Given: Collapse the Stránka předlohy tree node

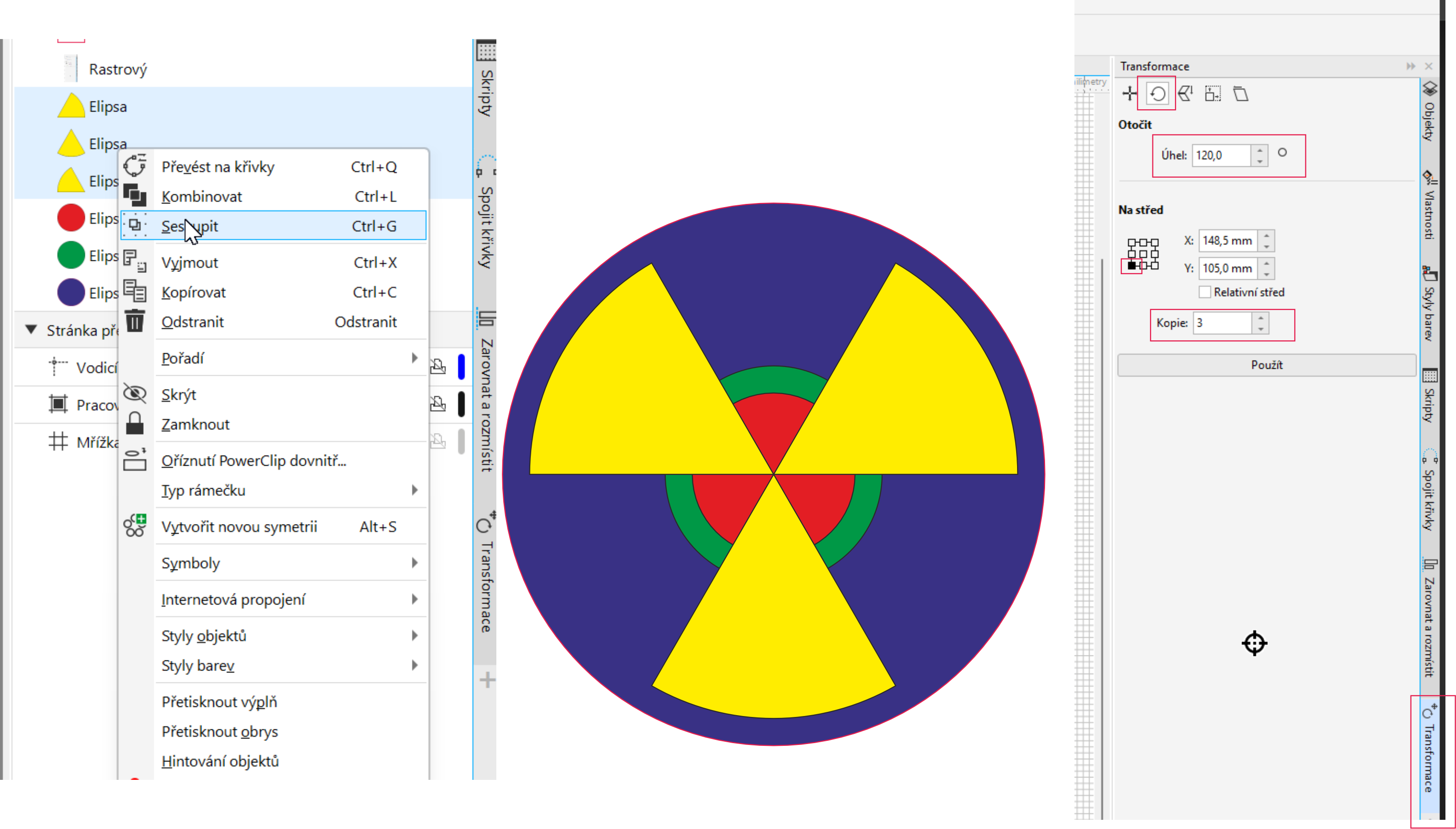Looking at the screenshot, I should (31, 330).
